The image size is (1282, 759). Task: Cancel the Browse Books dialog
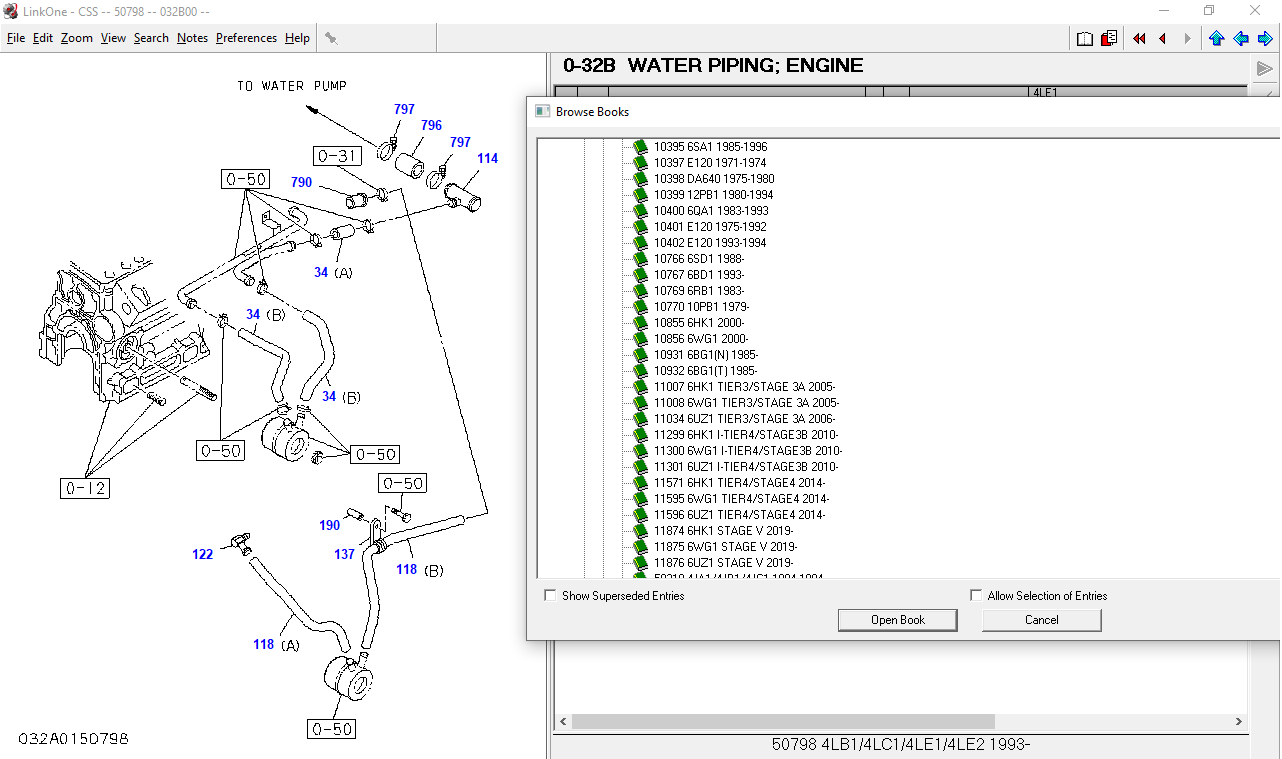(x=1041, y=620)
